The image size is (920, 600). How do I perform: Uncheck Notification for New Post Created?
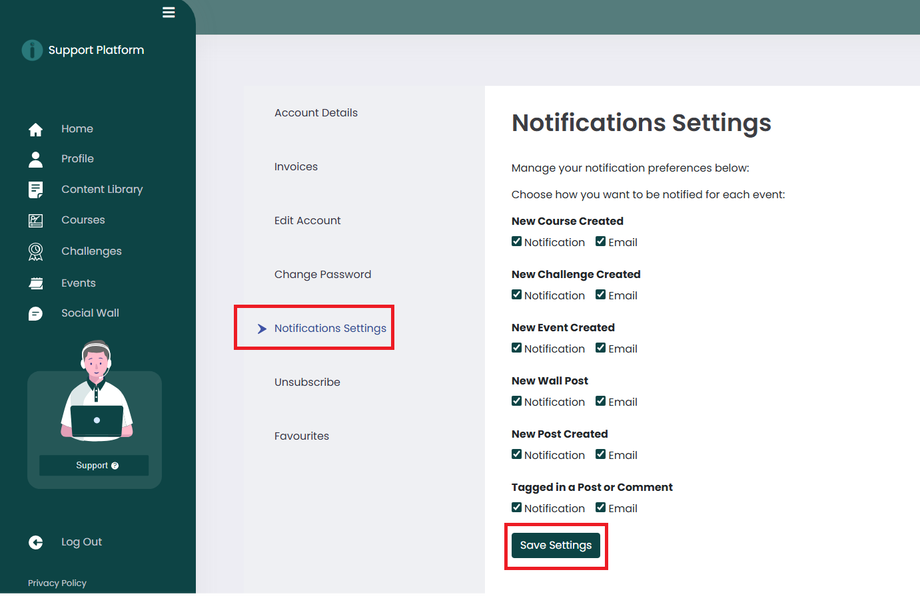click(516, 454)
